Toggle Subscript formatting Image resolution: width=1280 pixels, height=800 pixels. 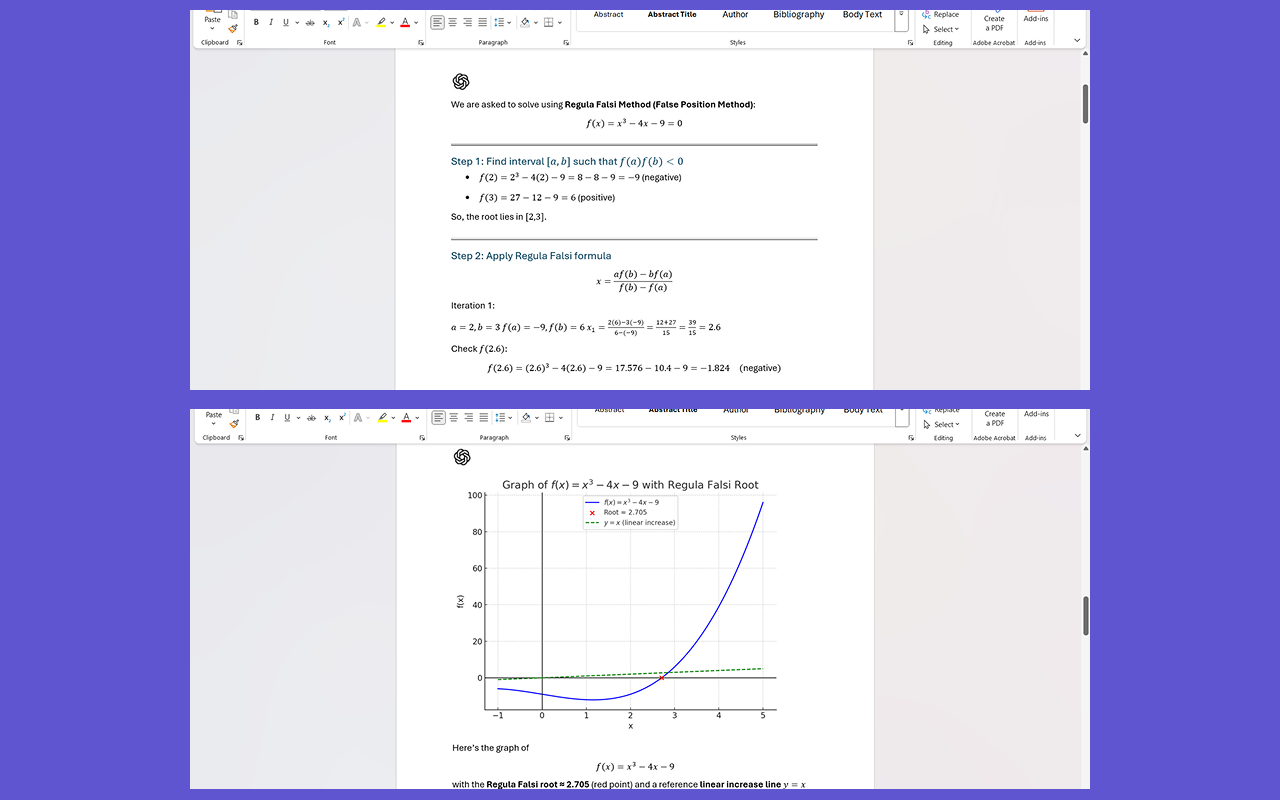pos(326,21)
